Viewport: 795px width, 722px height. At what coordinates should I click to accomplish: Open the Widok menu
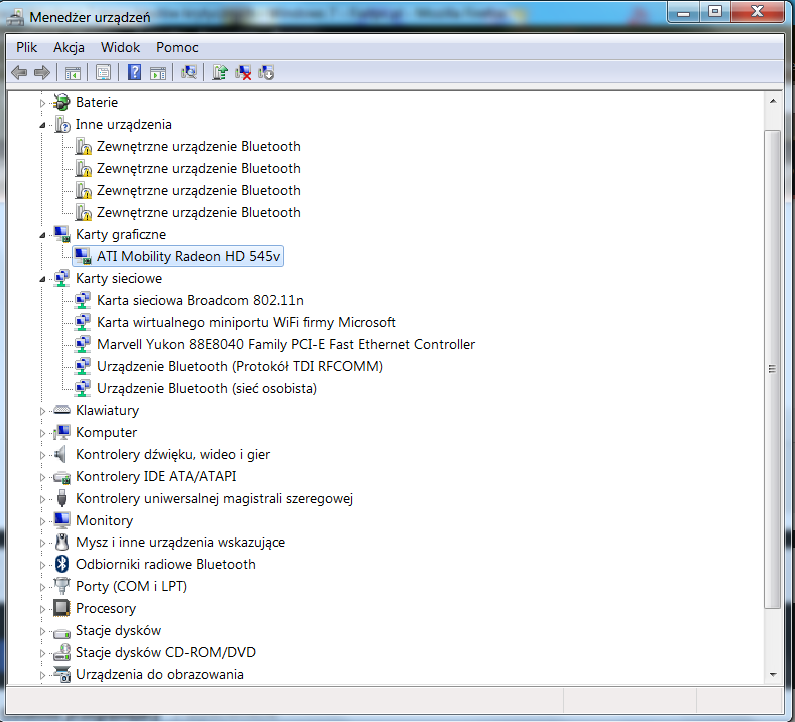coord(120,47)
